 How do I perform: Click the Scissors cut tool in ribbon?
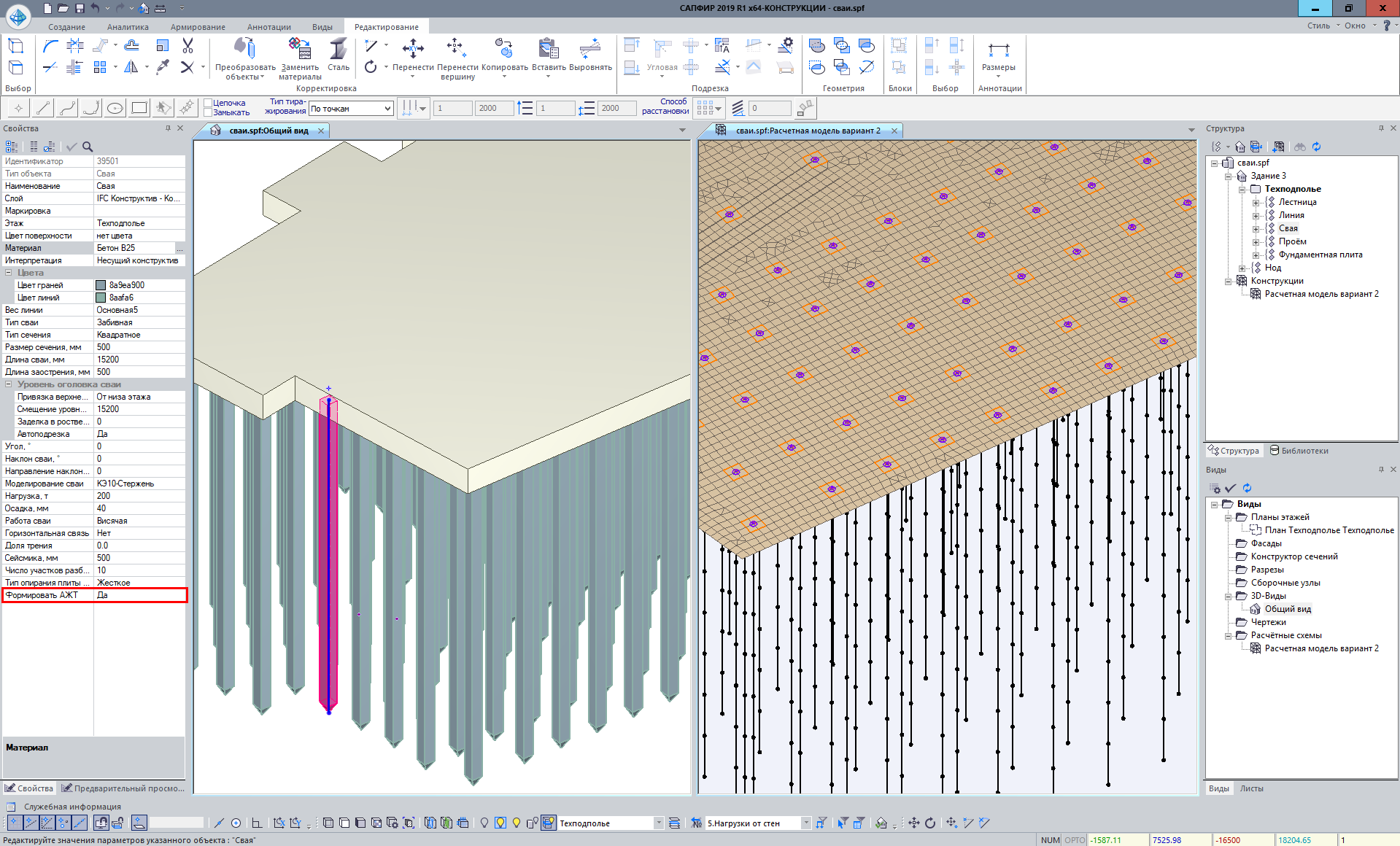click(x=187, y=46)
